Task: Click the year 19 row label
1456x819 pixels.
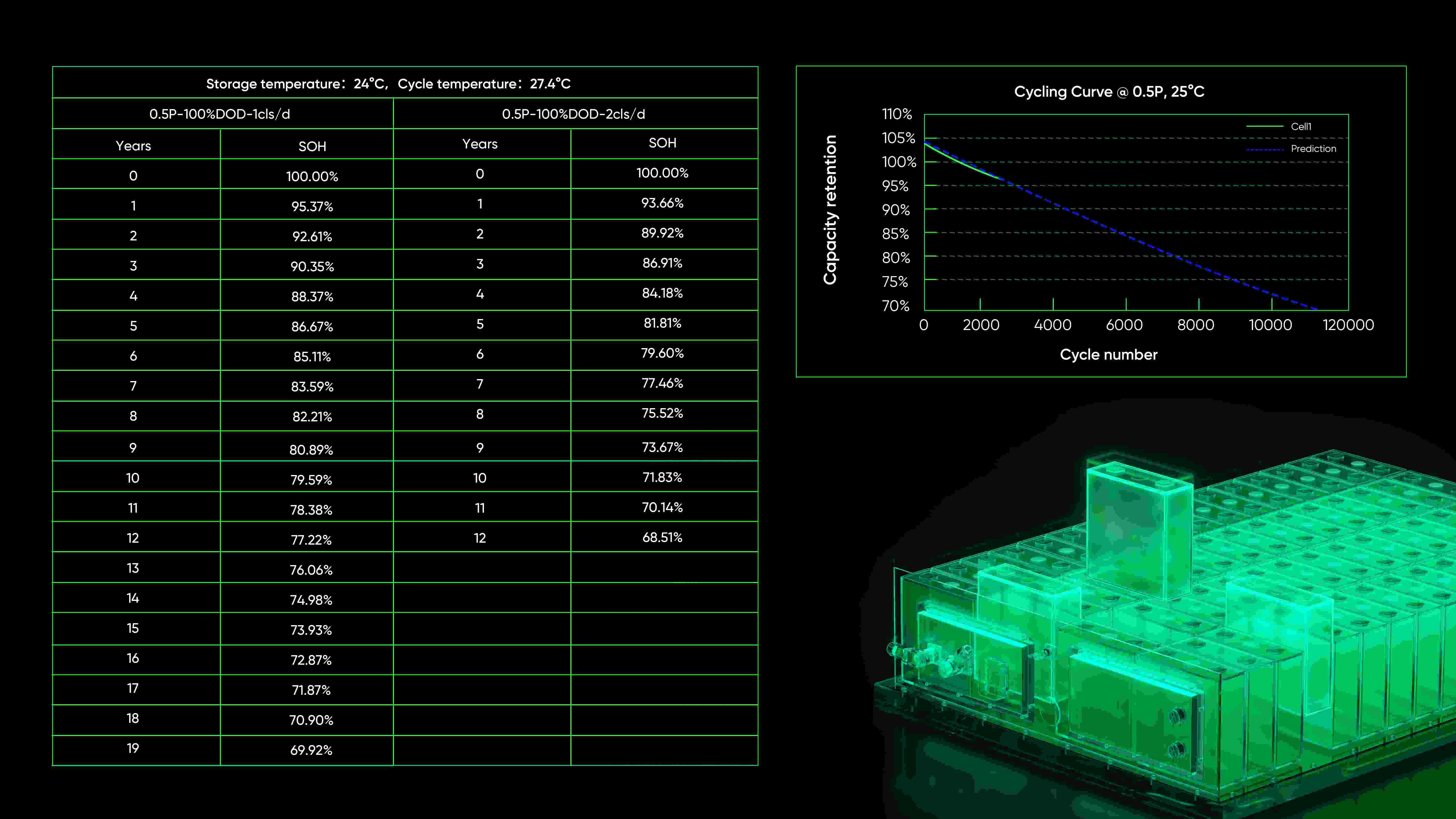Action: click(x=133, y=748)
